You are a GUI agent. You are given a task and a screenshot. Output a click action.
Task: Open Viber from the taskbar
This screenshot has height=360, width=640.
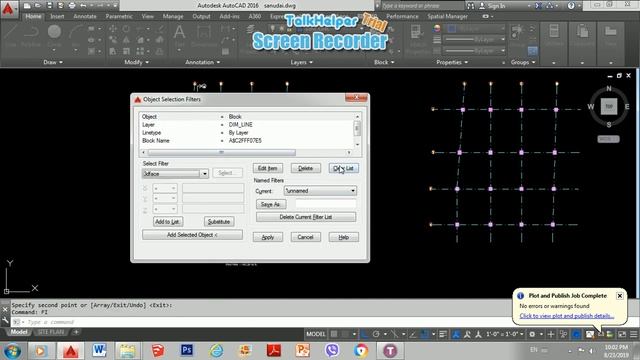(x=332, y=350)
